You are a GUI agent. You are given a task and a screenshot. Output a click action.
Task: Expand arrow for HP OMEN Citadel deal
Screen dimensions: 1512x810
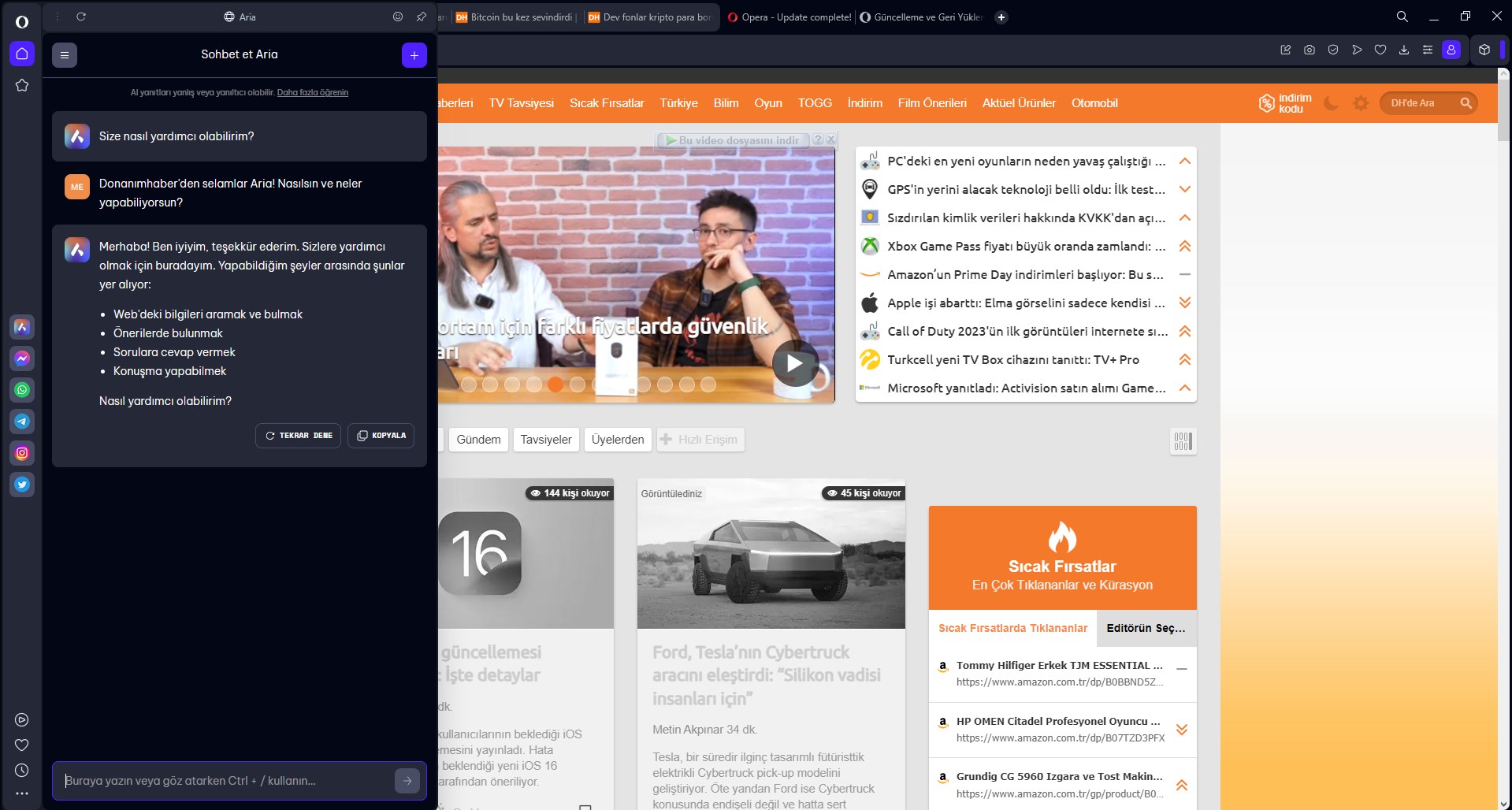click(x=1182, y=730)
